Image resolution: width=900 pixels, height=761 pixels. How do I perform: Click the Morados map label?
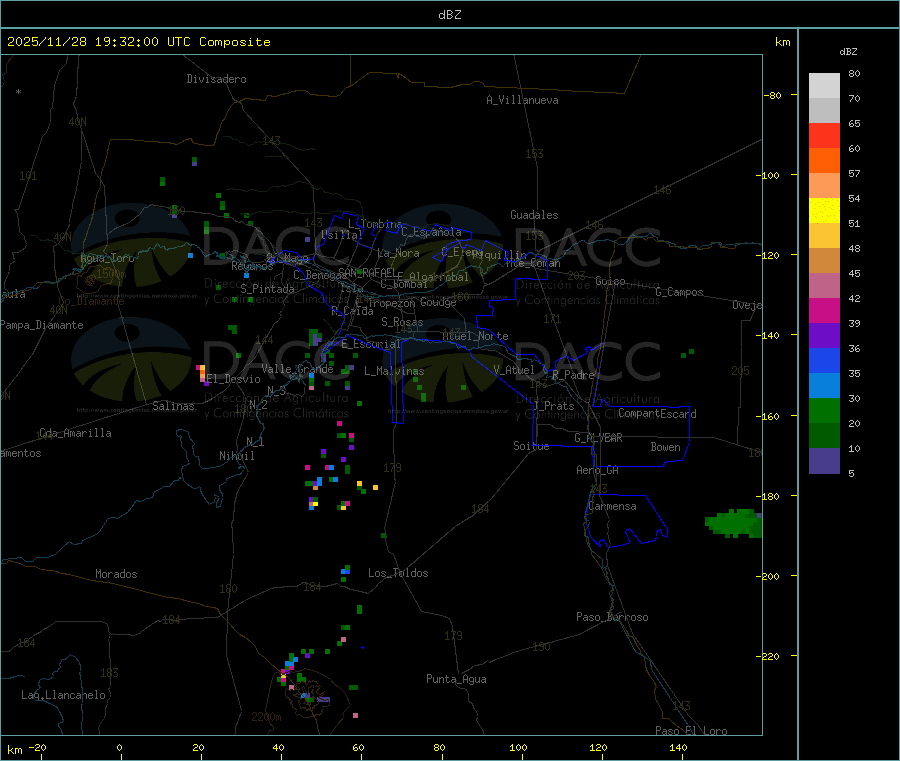tap(116, 574)
